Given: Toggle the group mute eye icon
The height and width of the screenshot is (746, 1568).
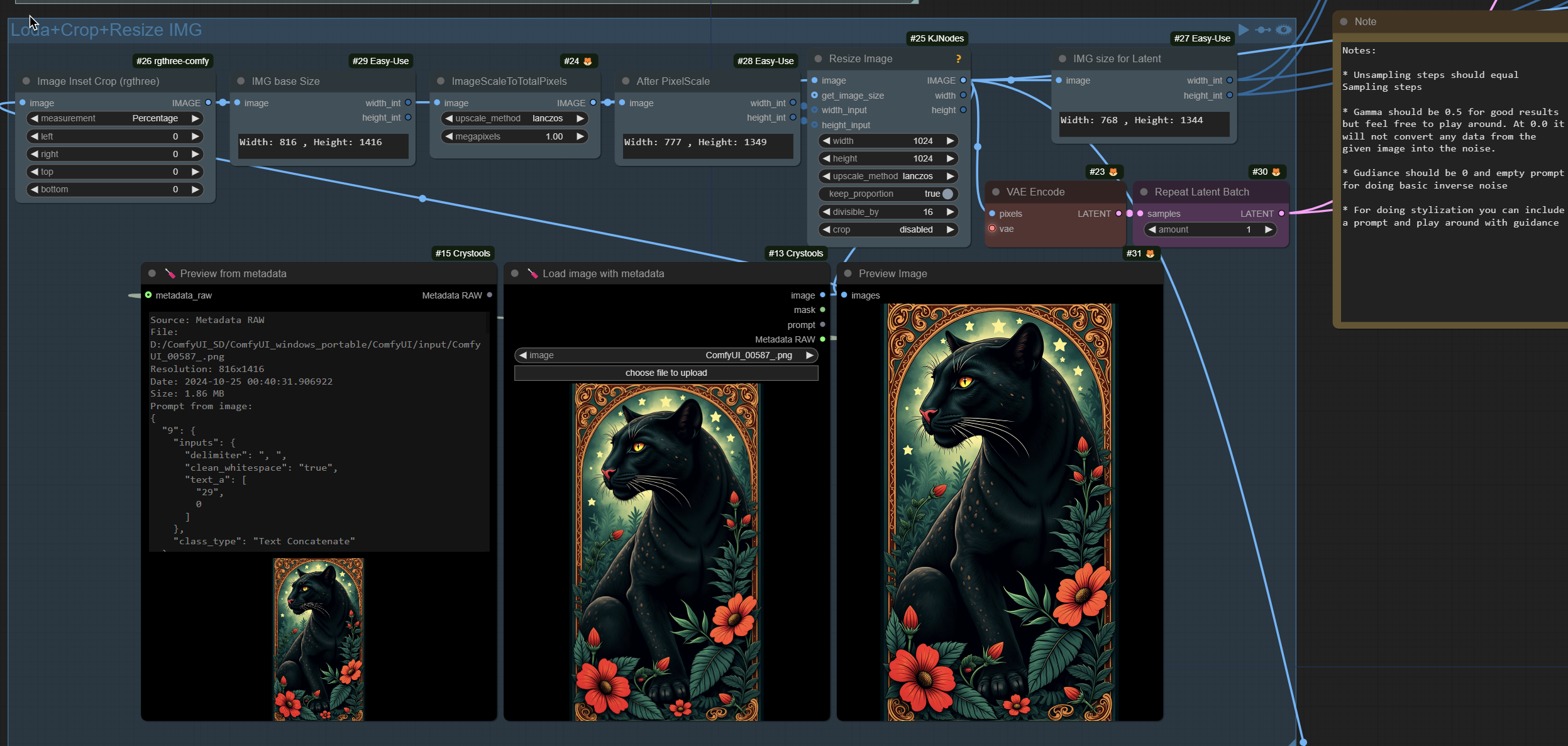Looking at the screenshot, I should pyautogui.click(x=1284, y=30).
